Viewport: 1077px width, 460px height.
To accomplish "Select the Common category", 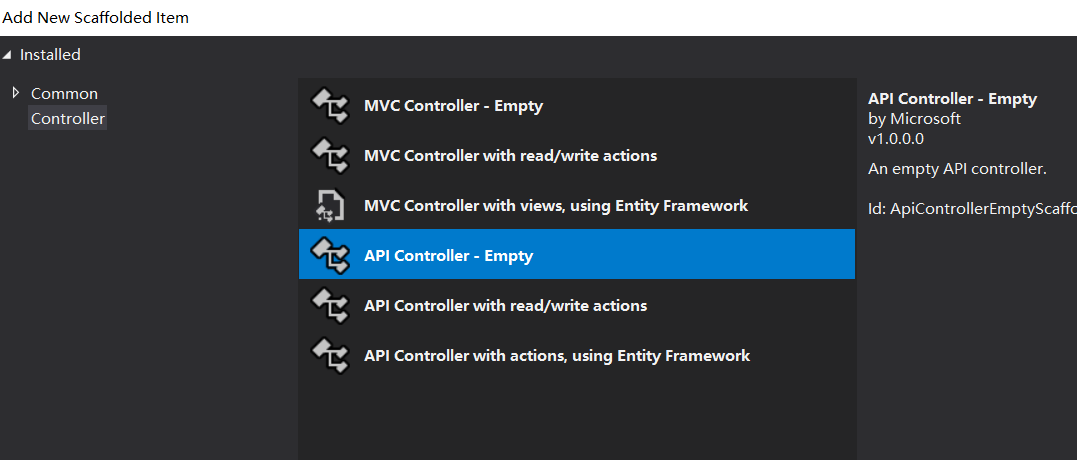I will [x=65, y=93].
